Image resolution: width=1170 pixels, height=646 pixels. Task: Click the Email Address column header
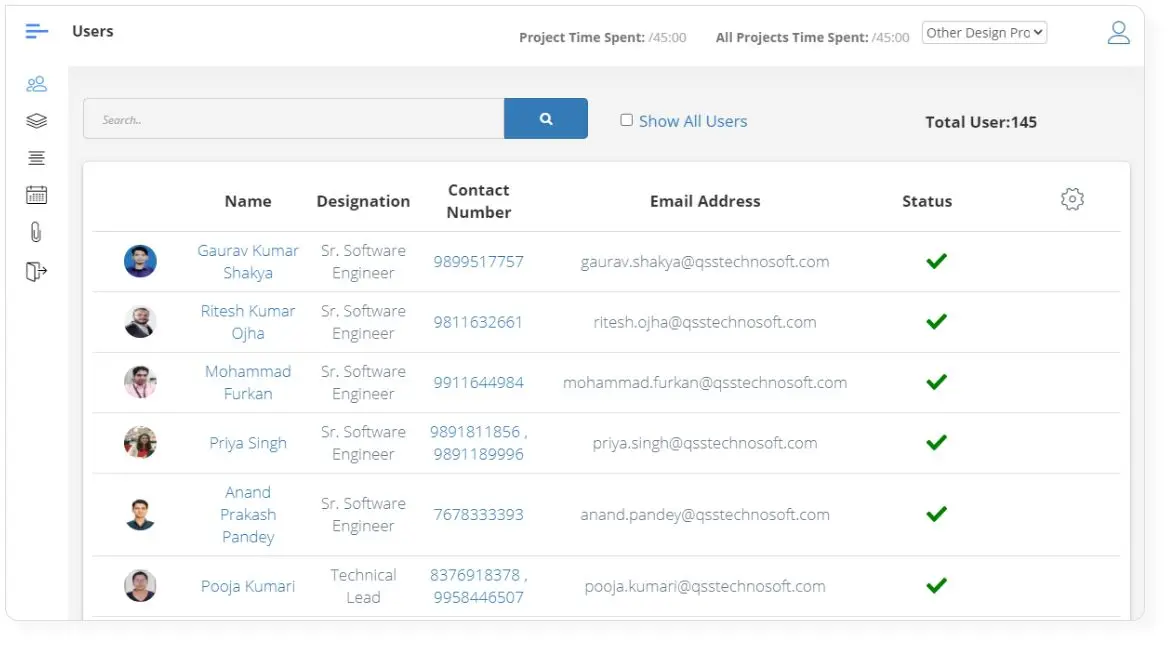tap(704, 201)
